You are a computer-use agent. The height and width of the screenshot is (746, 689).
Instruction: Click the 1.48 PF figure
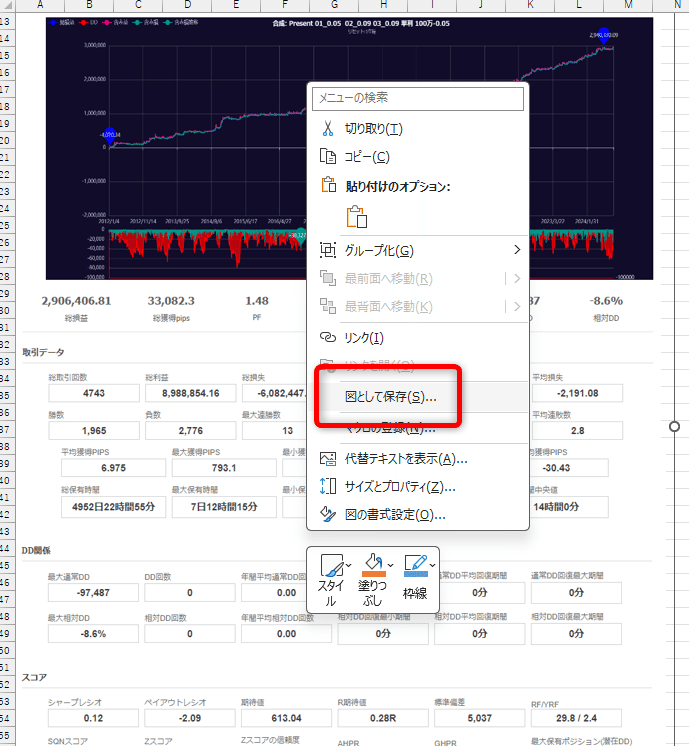[257, 301]
